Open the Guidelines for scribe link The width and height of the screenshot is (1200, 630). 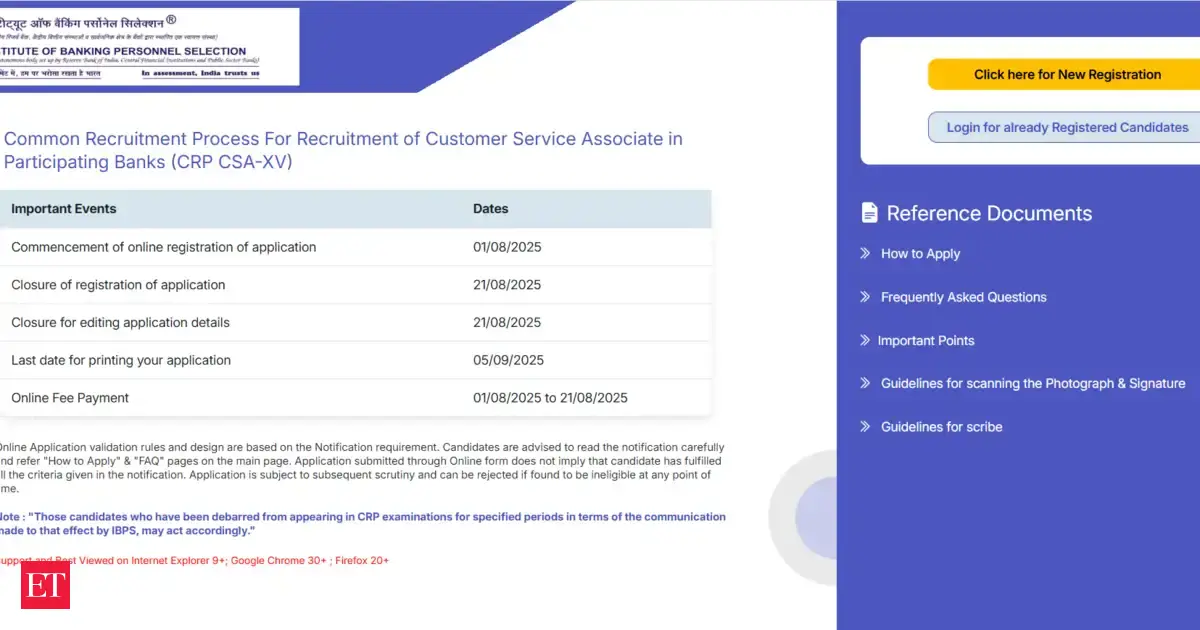pyautogui.click(x=941, y=427)
